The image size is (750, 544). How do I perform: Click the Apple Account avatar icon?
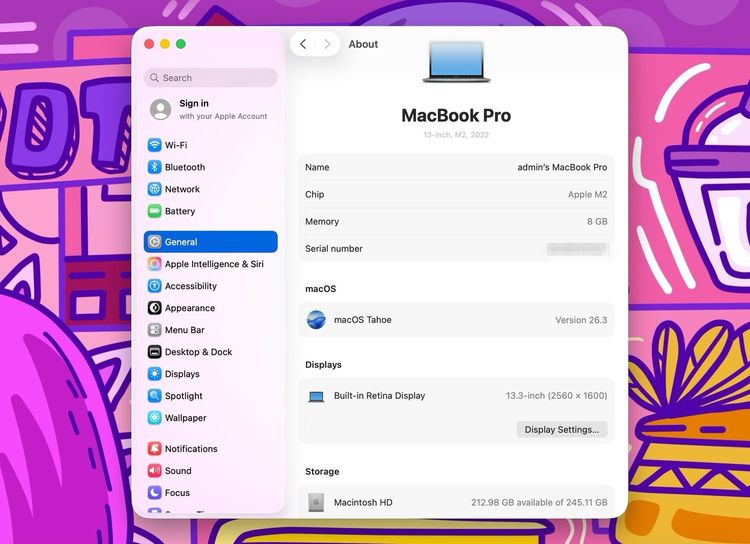(x=161, y=110)
